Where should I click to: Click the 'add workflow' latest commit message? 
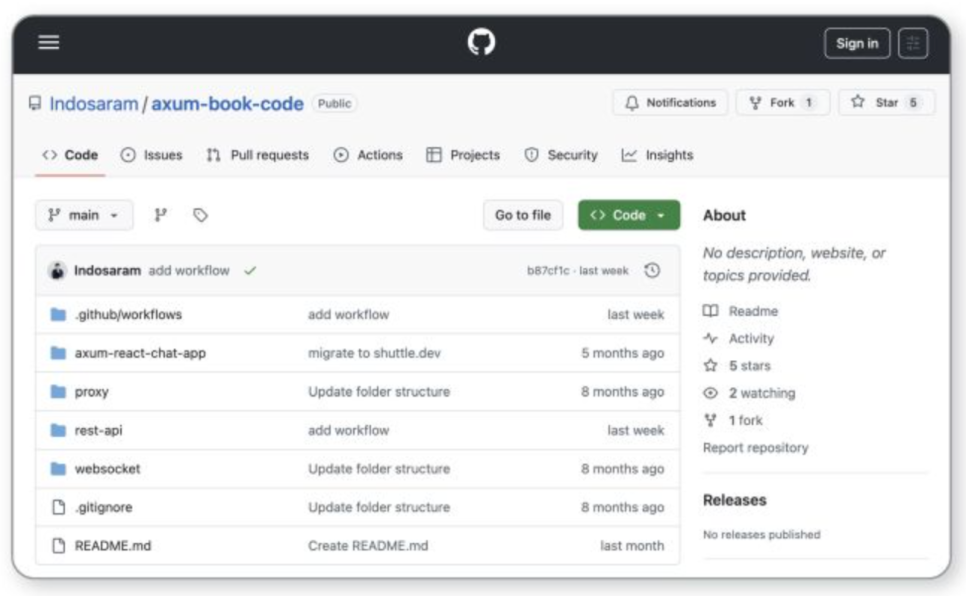tap(189, 271)
